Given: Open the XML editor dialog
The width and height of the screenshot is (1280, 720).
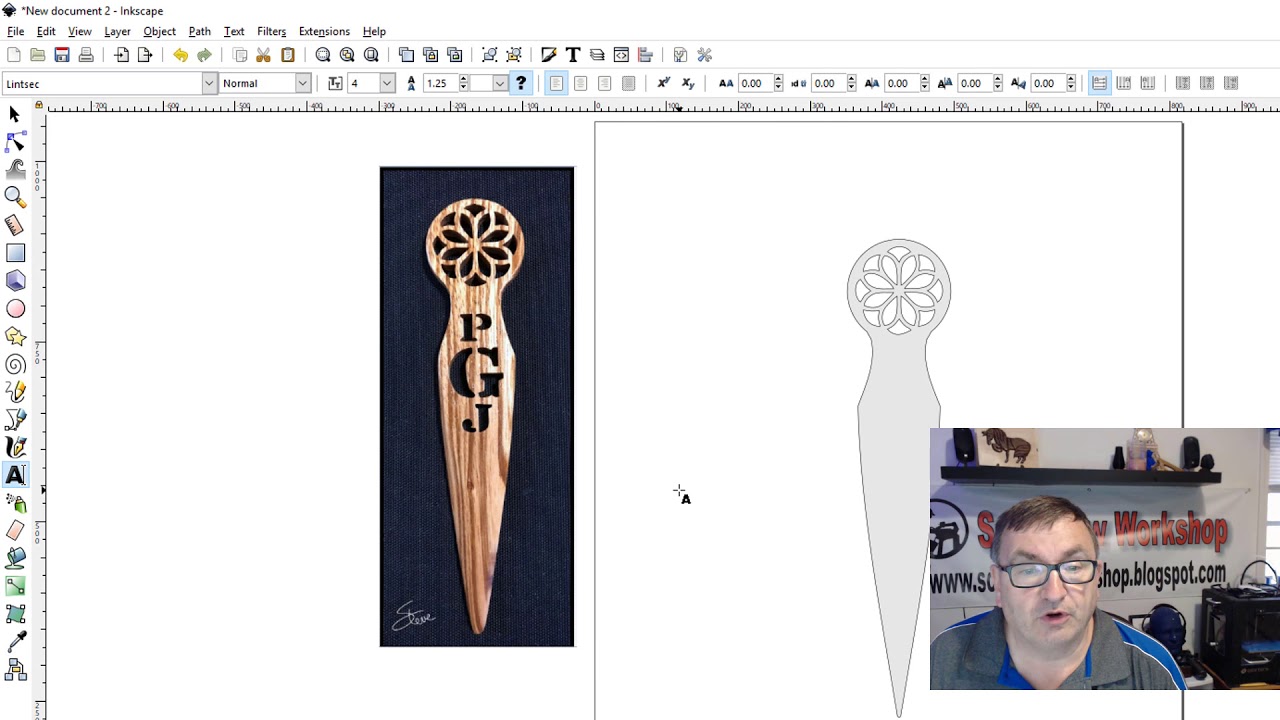Looking at the screenshot, I should click(x=621, y=55).
